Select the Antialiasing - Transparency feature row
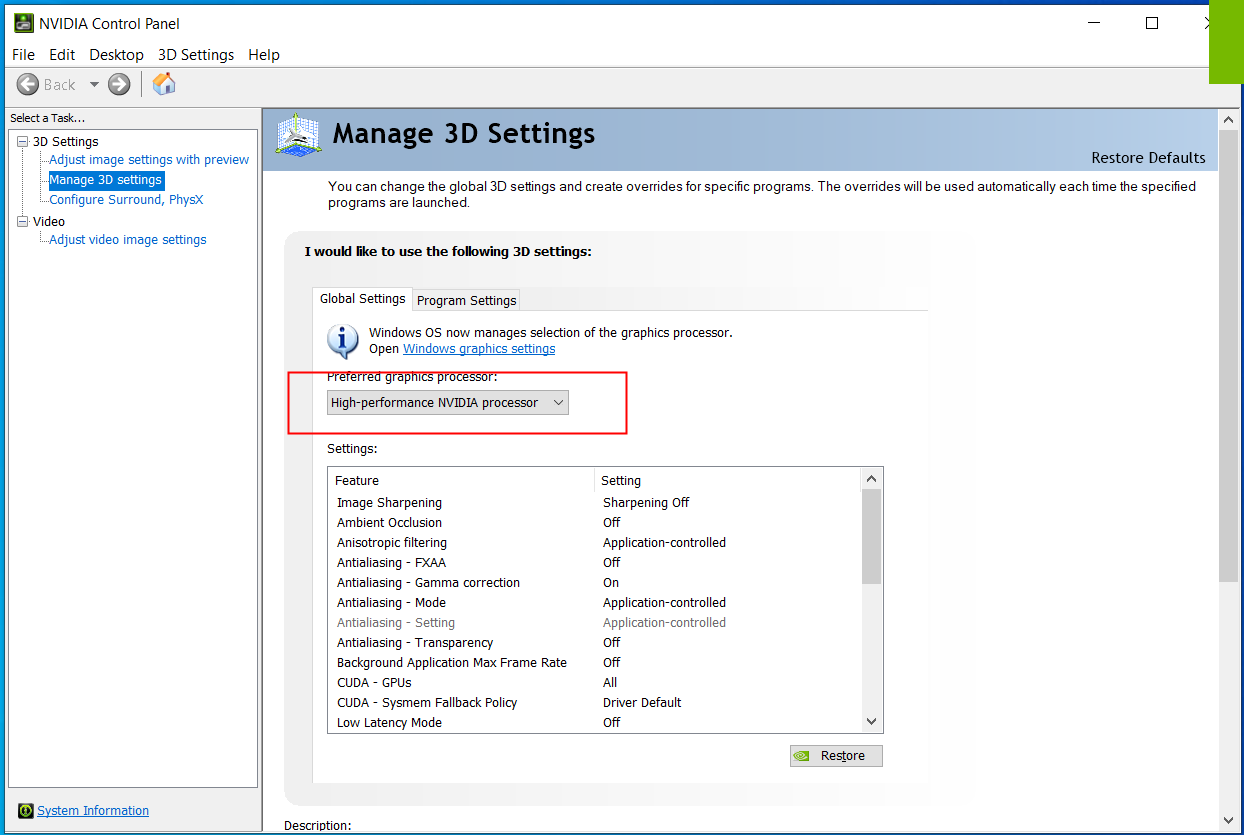This screenshot has height=835, width=1244. click(x=594, y=643)
